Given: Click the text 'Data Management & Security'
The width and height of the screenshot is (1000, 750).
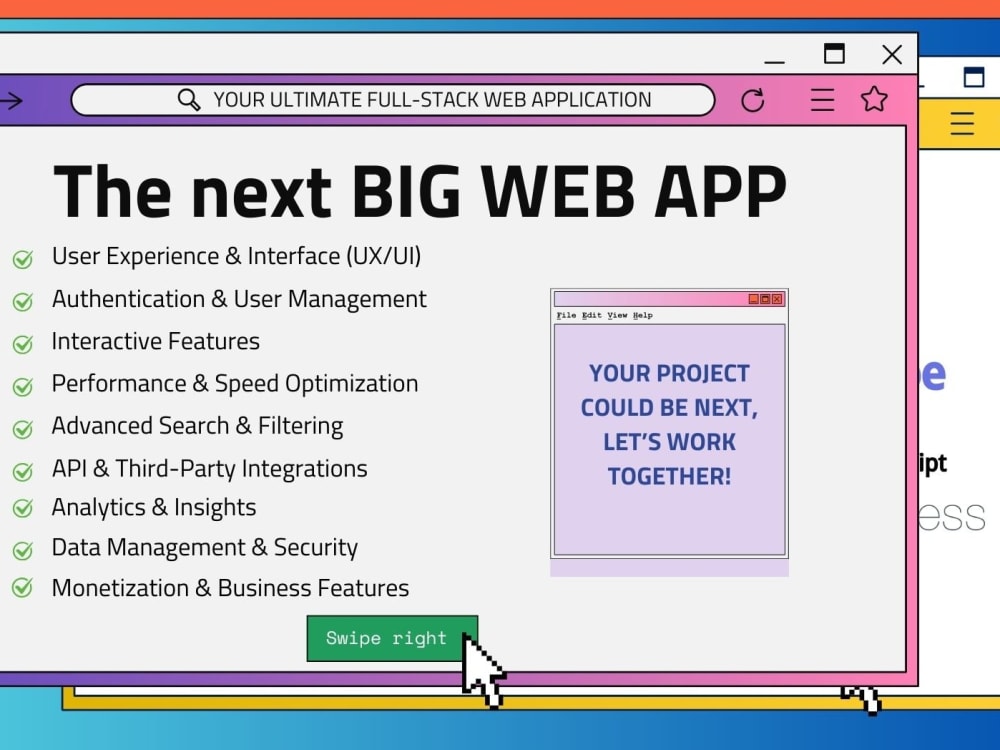Looking at the screenshot, I should tap(205, 548).
